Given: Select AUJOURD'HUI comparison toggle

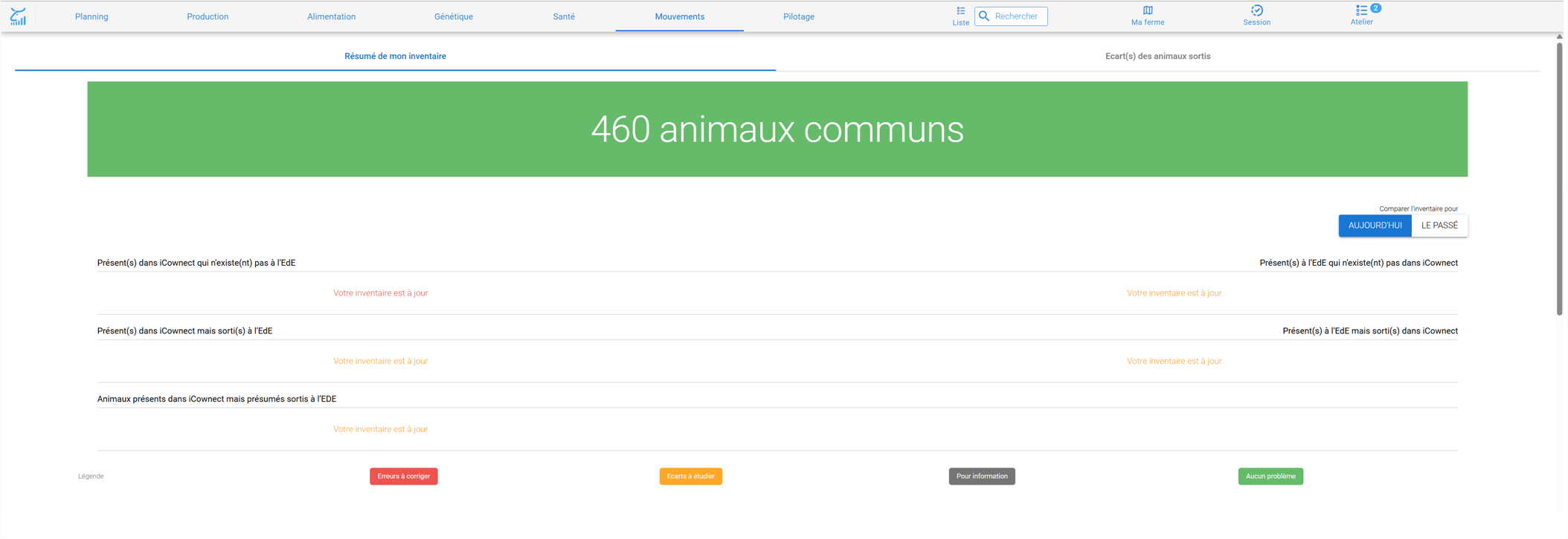Looking at the screenshot, I should (x=1375, y=226).
